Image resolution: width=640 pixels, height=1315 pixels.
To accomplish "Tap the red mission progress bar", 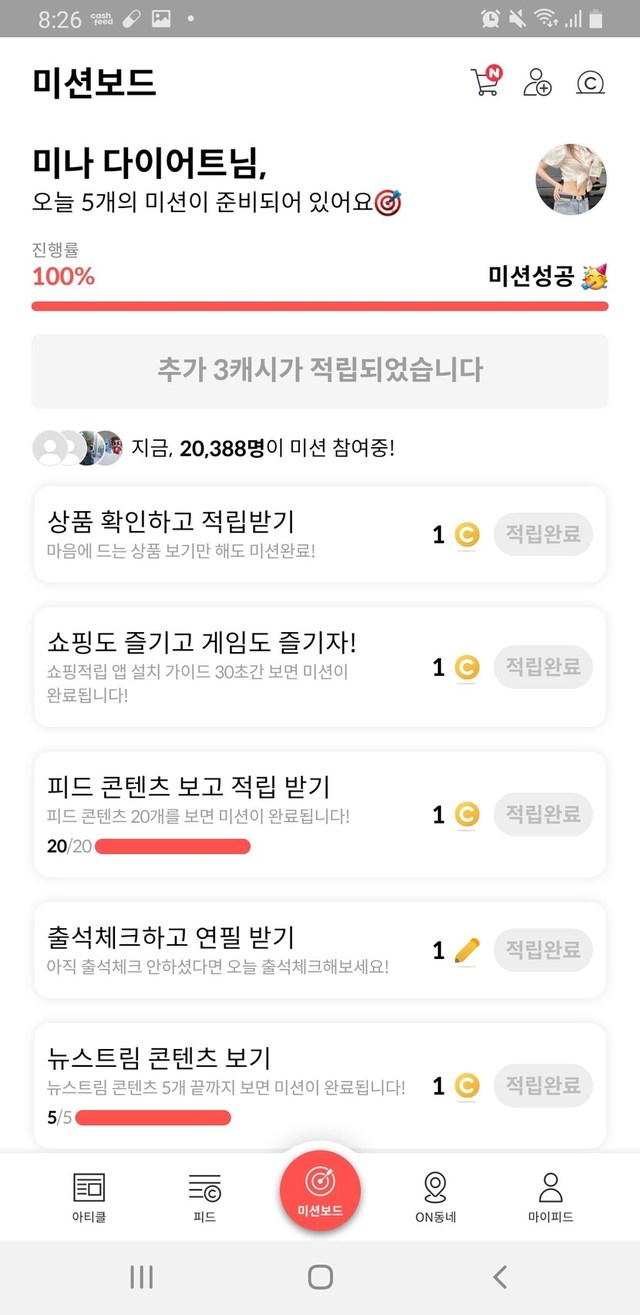I will pos(320,306).
